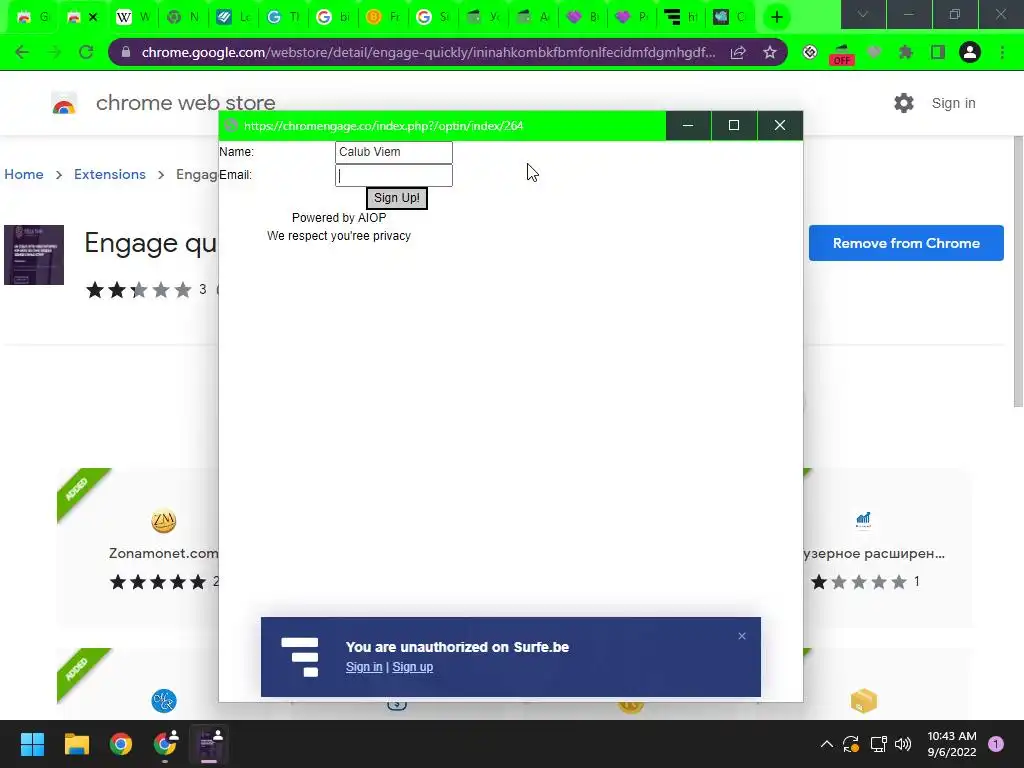Click the sync update tray icon
Screen dimensions: 1024x768
coord(851,744)
